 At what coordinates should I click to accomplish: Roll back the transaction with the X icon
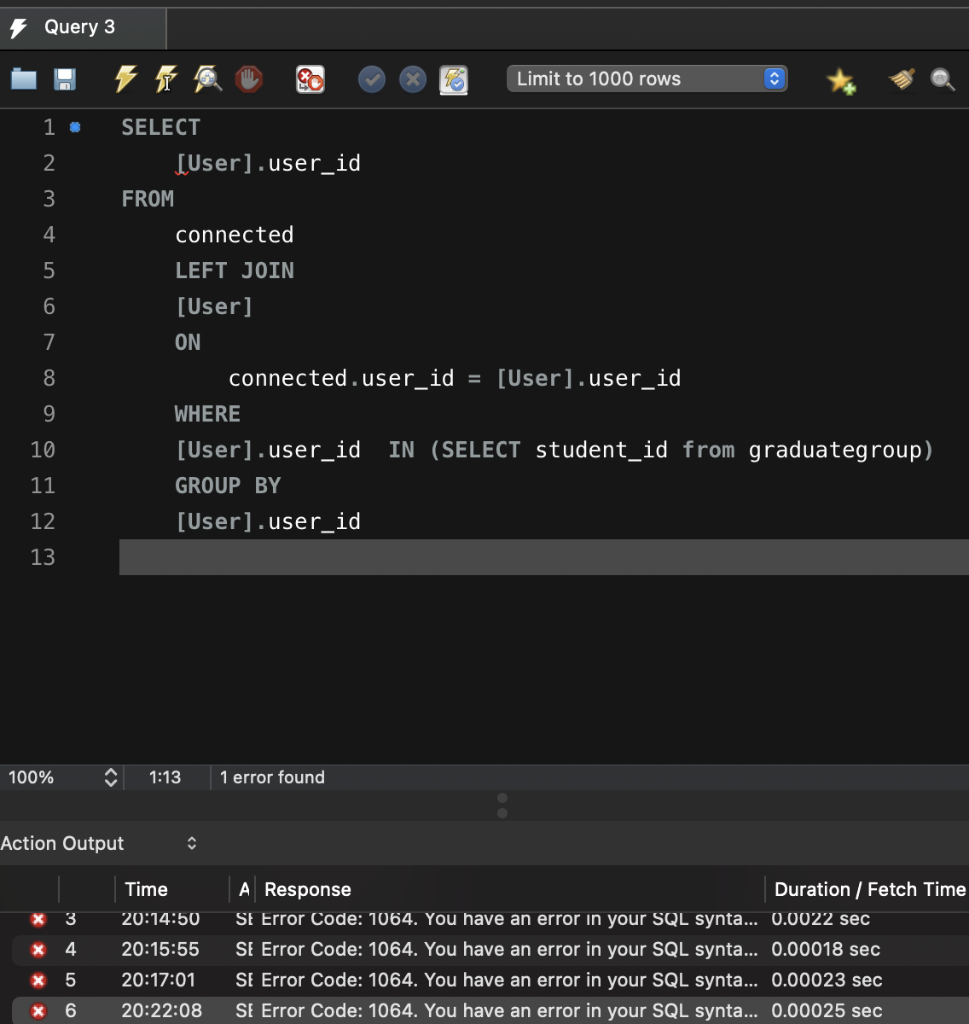413,80
